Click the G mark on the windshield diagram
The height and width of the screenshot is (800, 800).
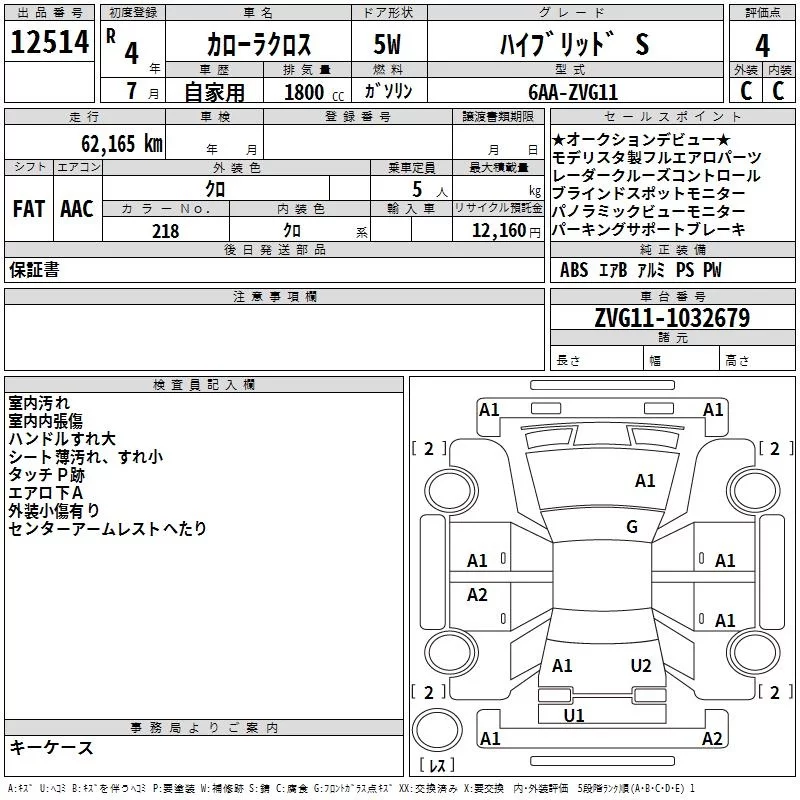coord(632,527)
